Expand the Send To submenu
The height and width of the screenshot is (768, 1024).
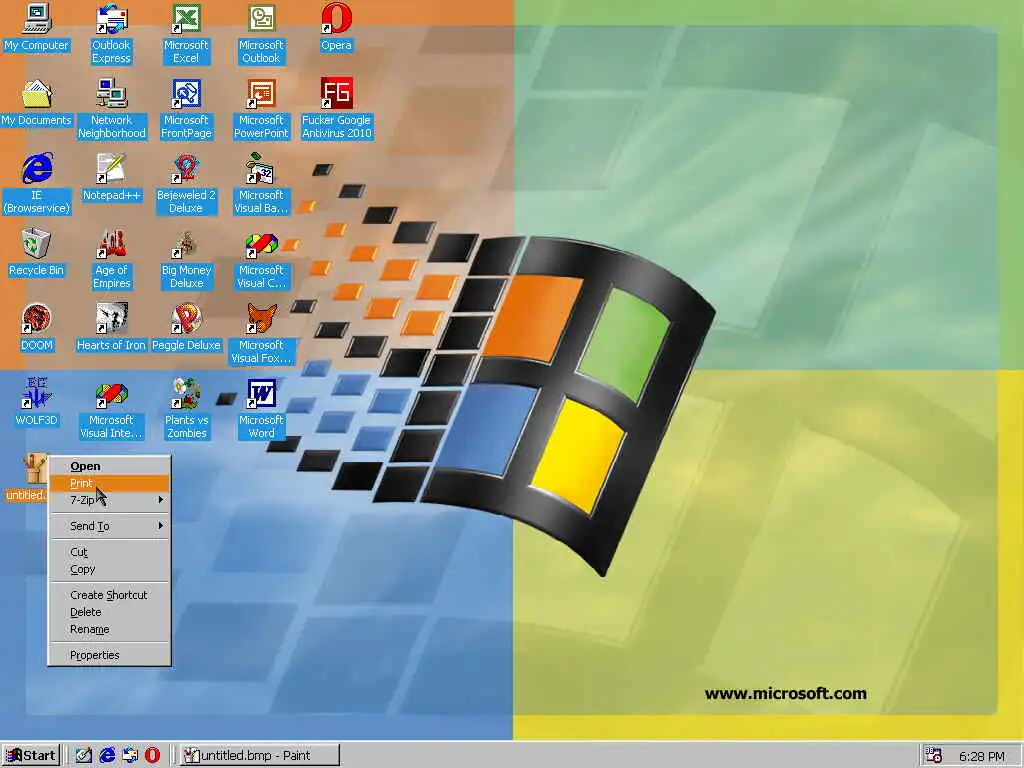[x=110, y=526]
